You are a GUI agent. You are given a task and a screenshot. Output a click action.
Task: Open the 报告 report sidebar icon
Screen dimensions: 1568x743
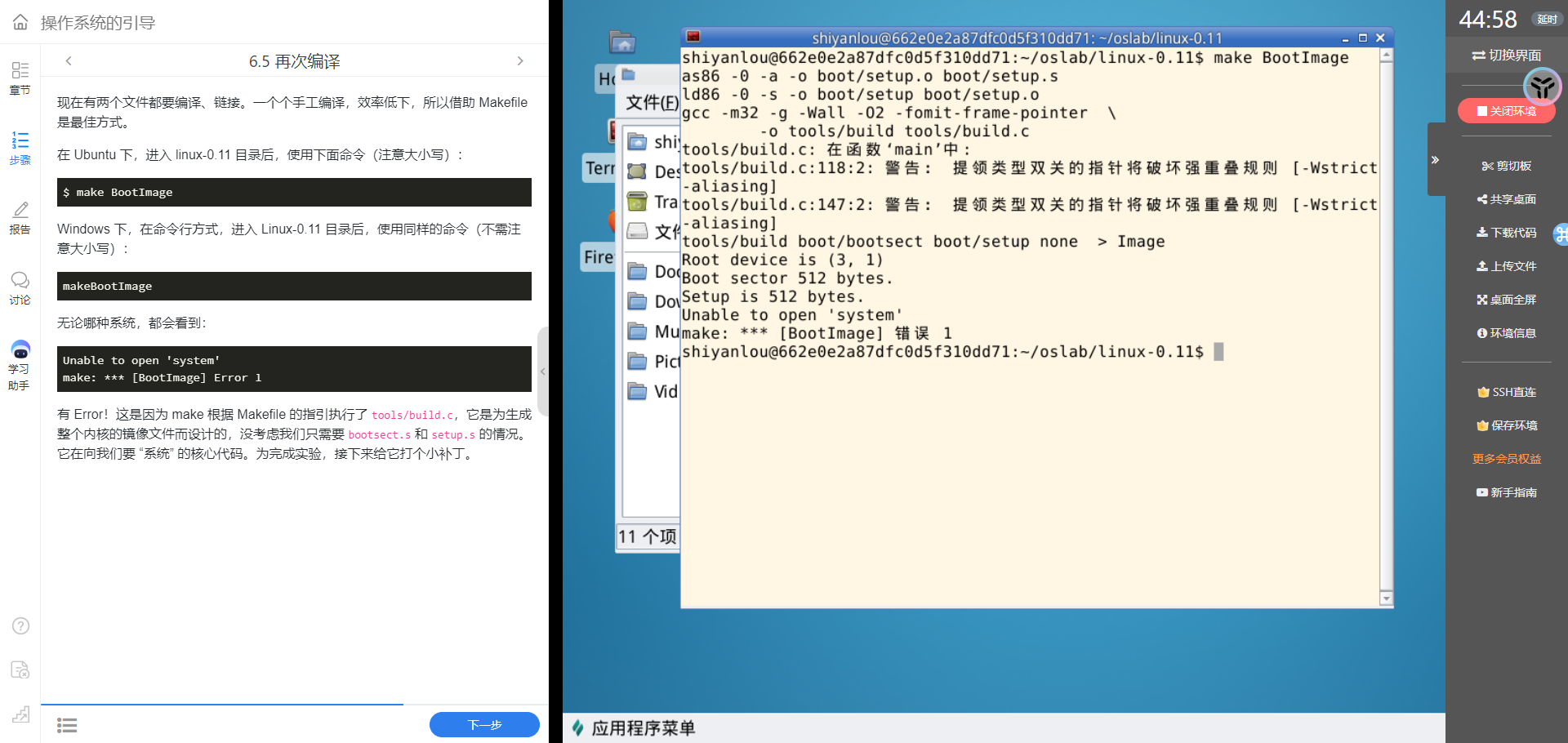coord(20,218)
